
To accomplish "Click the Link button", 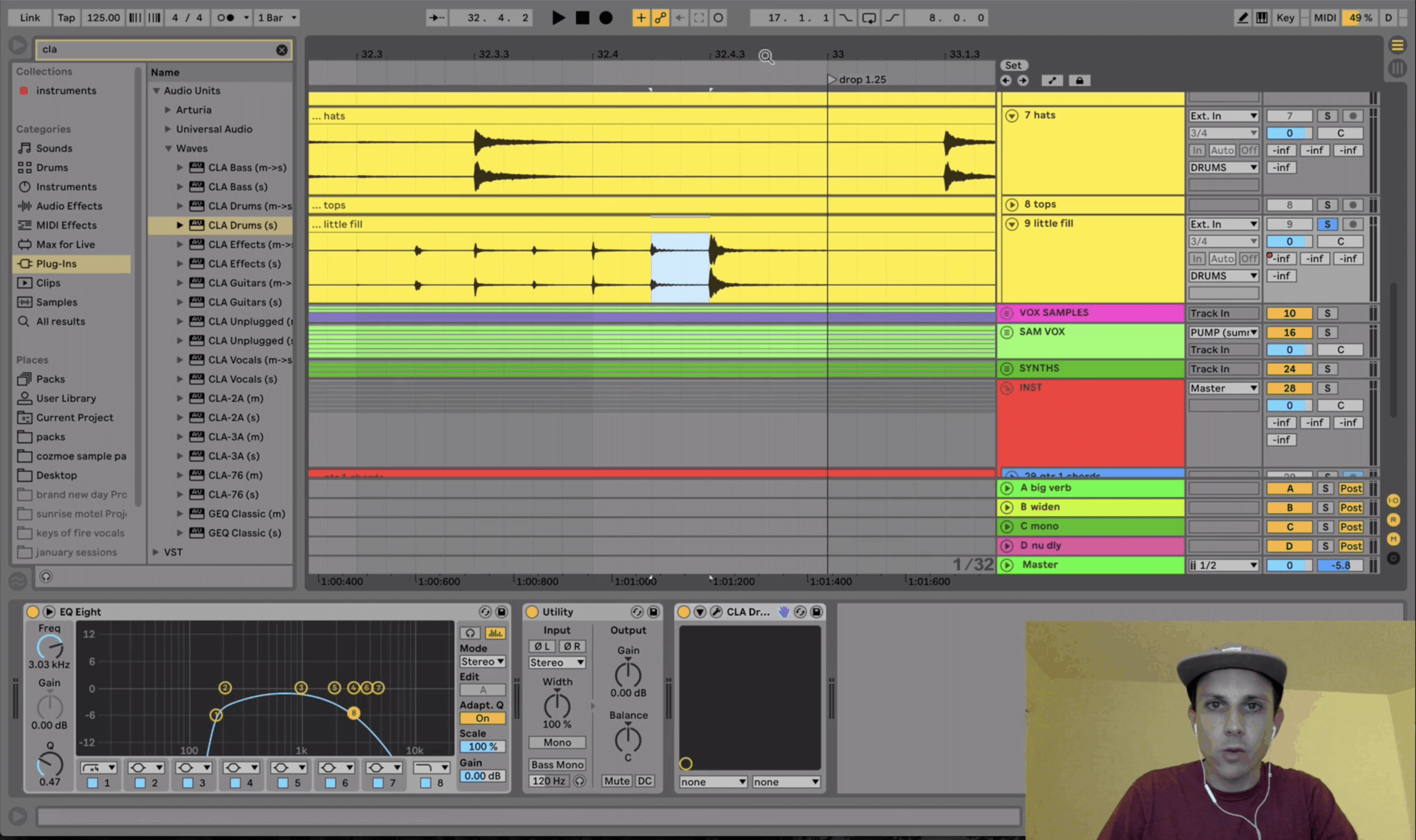I will click(x=29, y=18).
